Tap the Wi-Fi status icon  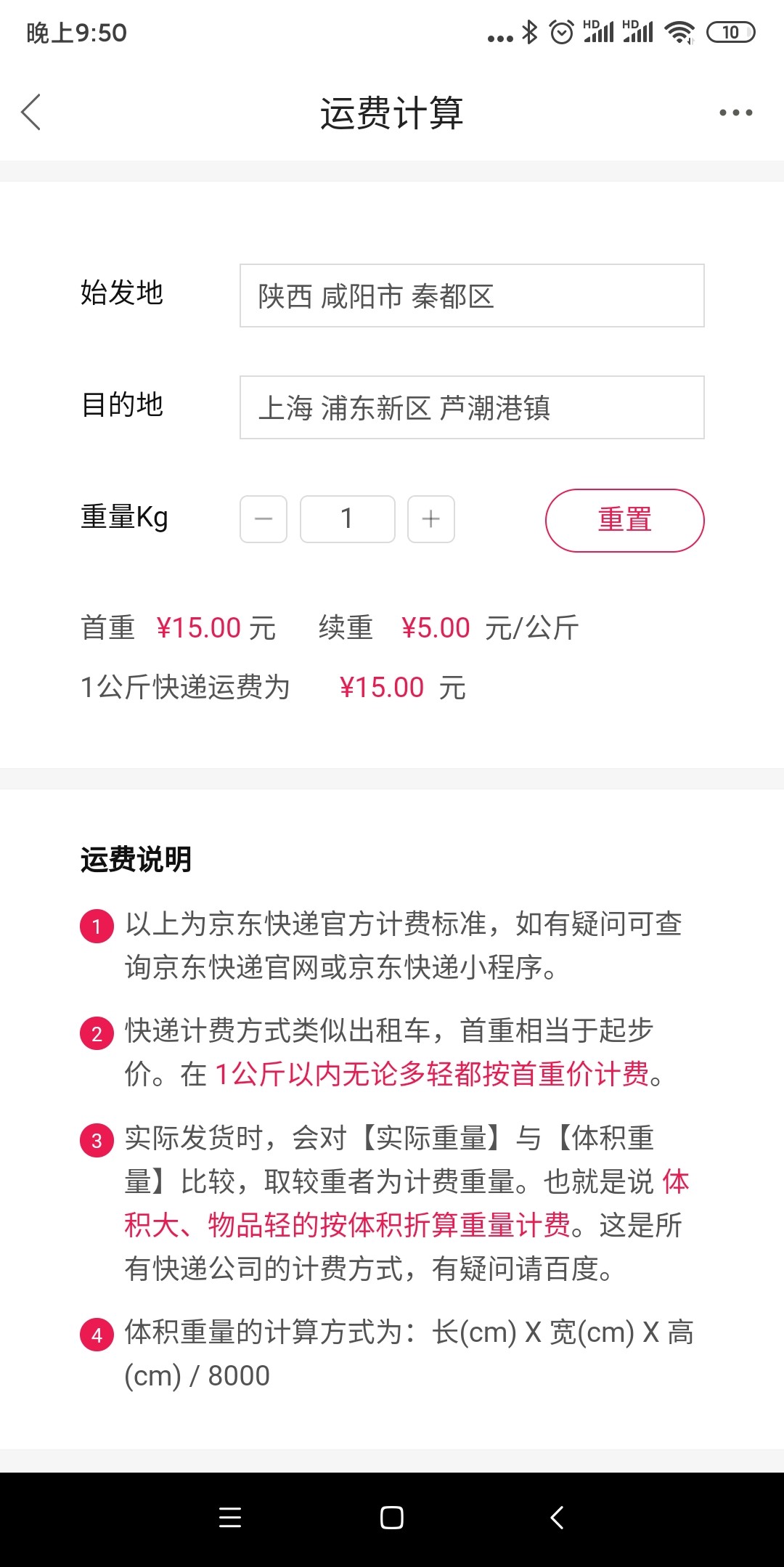680,33
